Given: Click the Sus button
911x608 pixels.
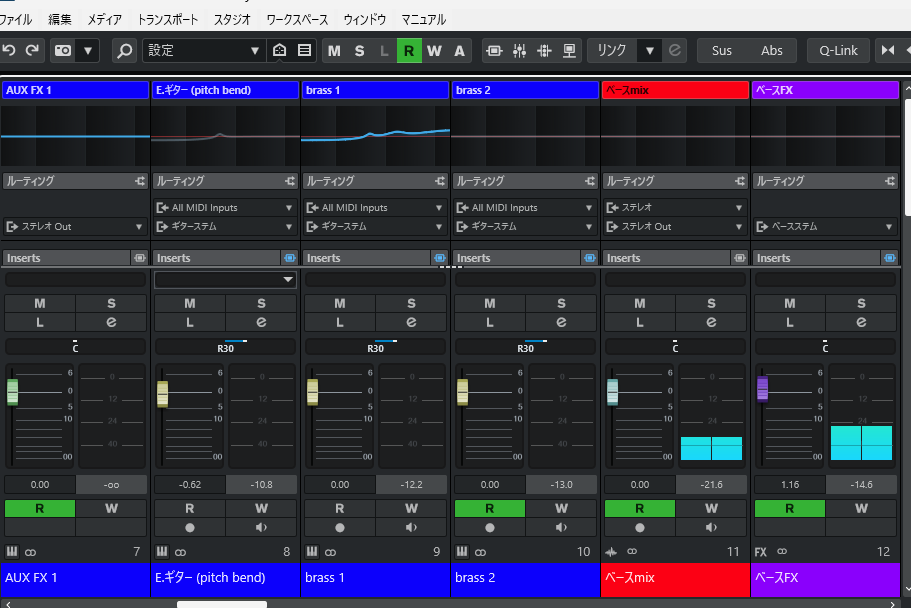Looking at the screenshot, I should point(722,51).
